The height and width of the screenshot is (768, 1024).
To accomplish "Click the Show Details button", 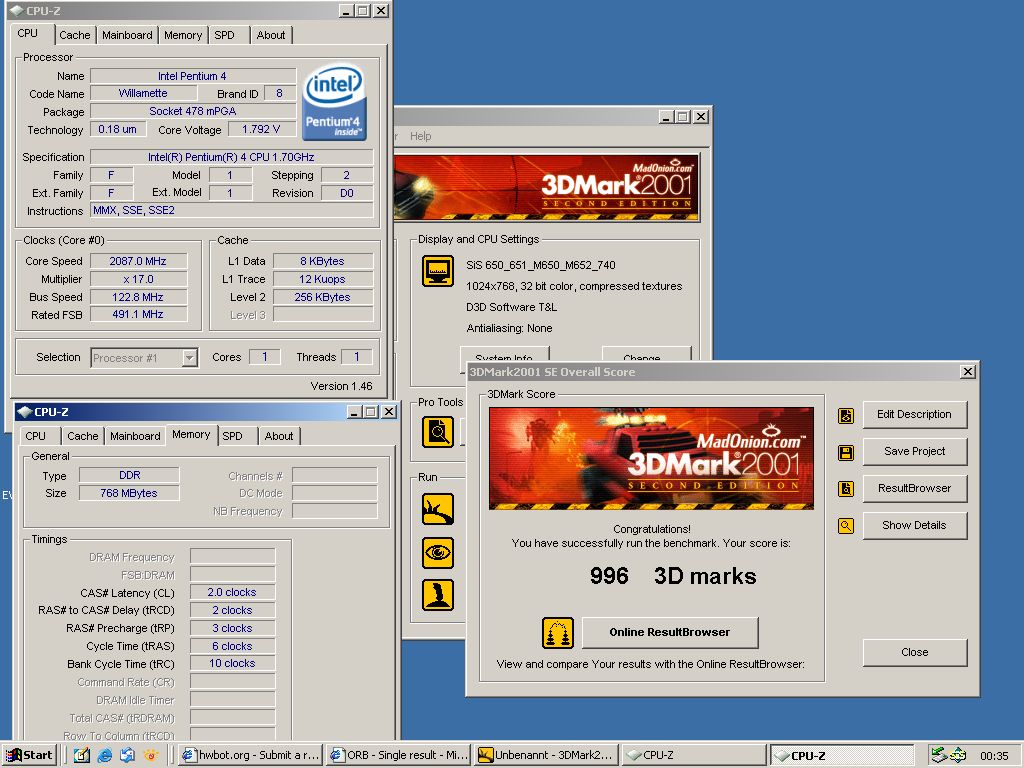I will 914,526.
